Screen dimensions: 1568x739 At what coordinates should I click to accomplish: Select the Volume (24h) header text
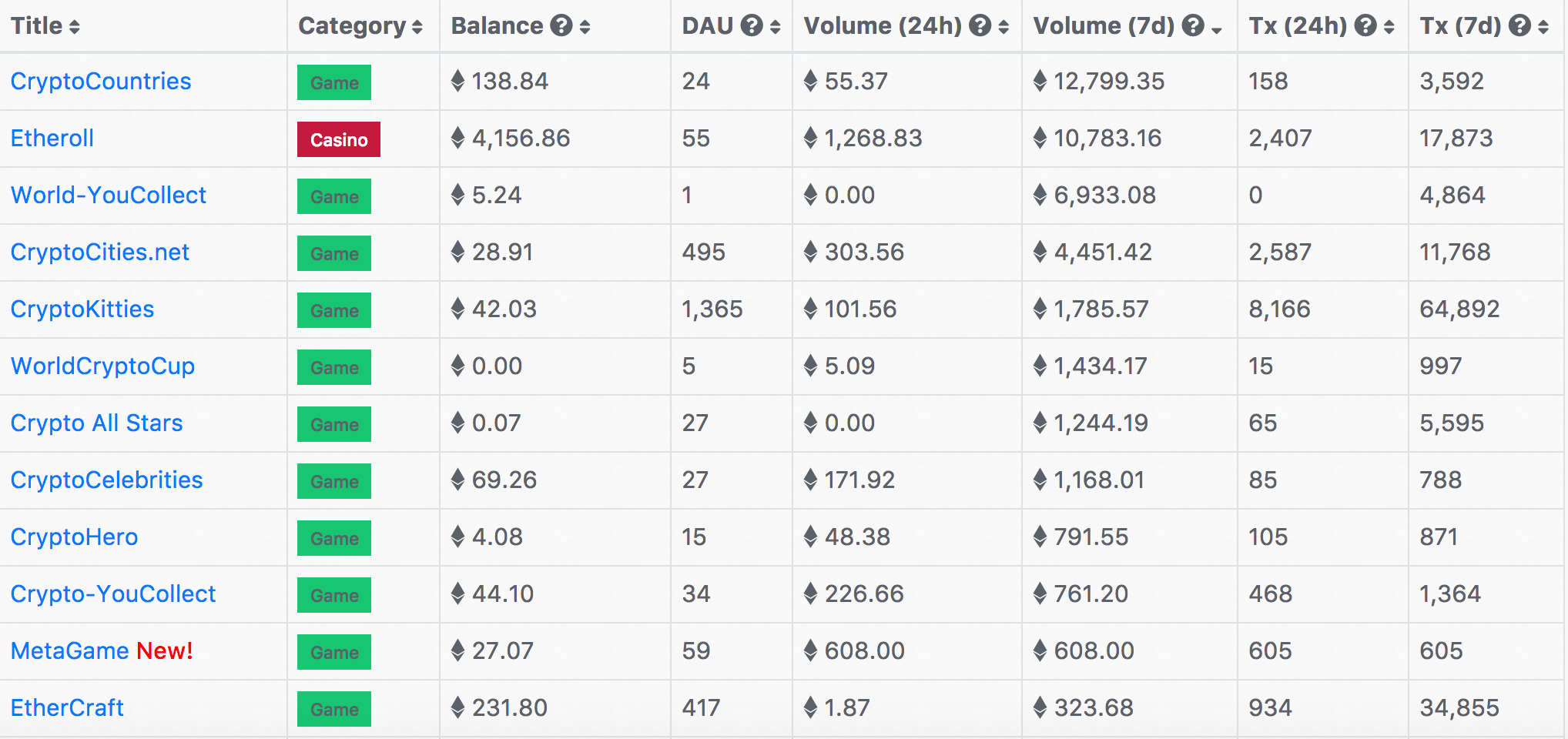pyautogui.click(x=883, y=26)
